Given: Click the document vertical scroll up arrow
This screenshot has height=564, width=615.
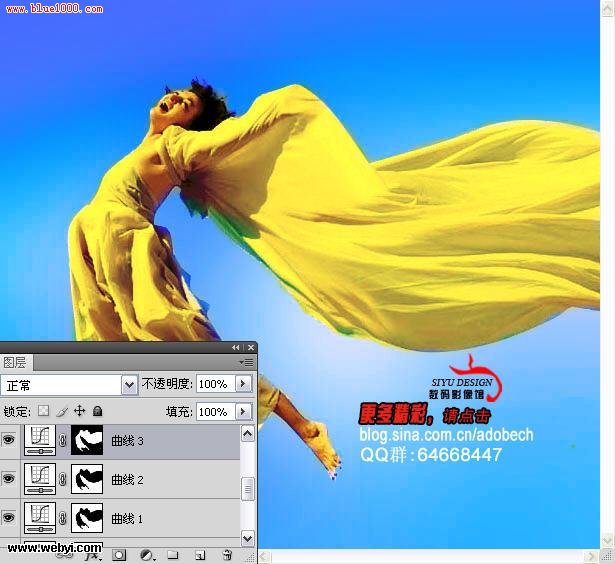Looking at the screenshot, I should pos(608,8).
